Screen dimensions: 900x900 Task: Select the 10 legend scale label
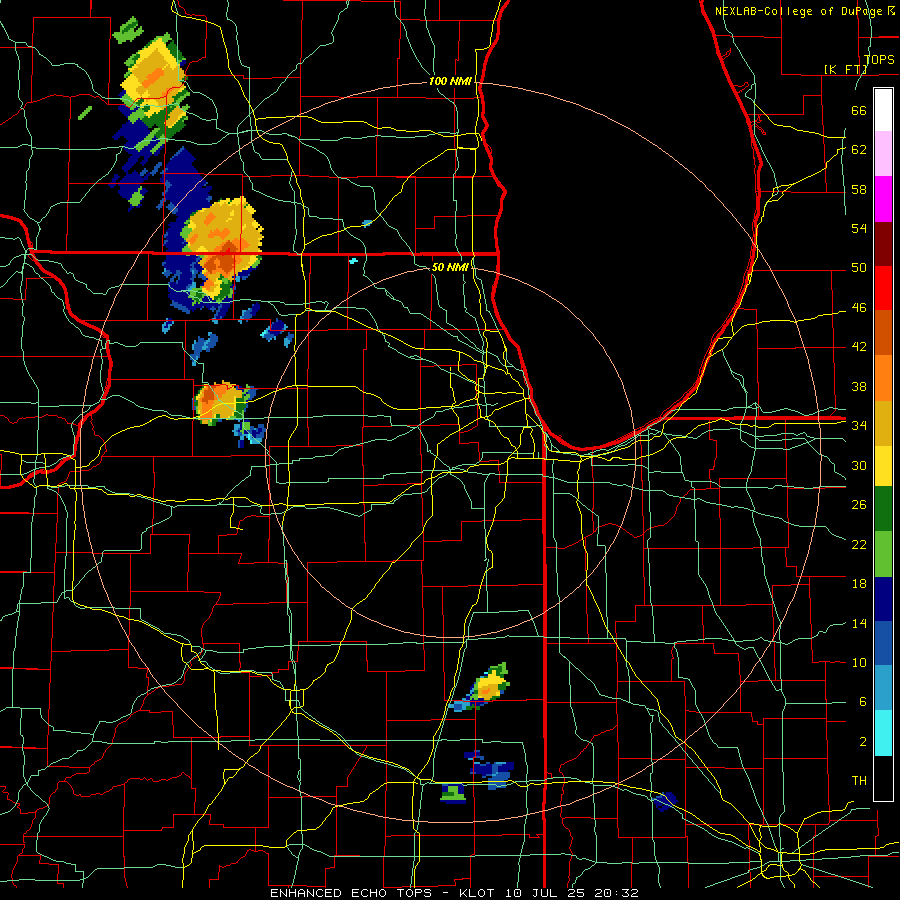[859, 662]
